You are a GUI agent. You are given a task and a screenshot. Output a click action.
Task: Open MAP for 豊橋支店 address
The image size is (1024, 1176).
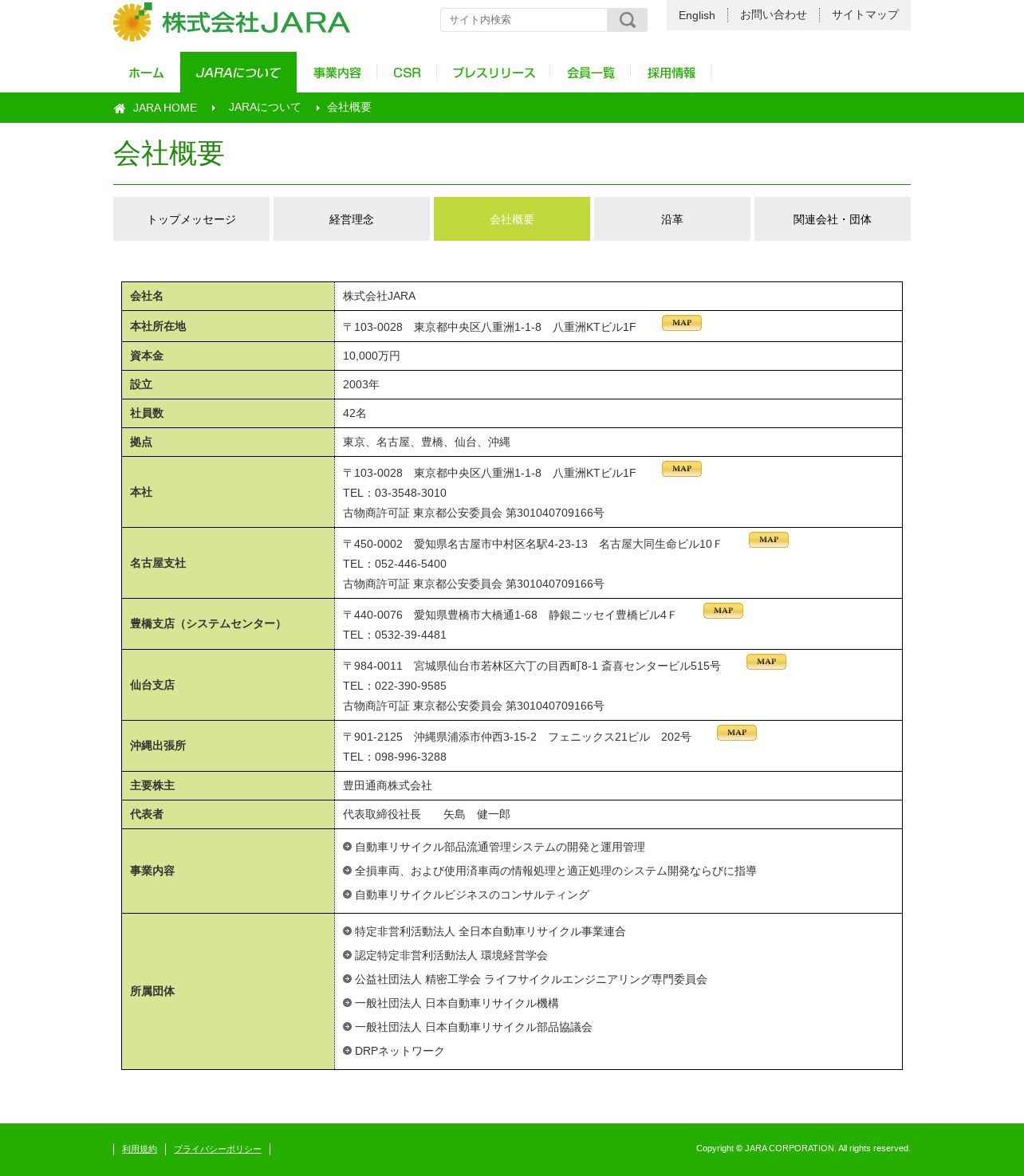[x=723, y=611]
